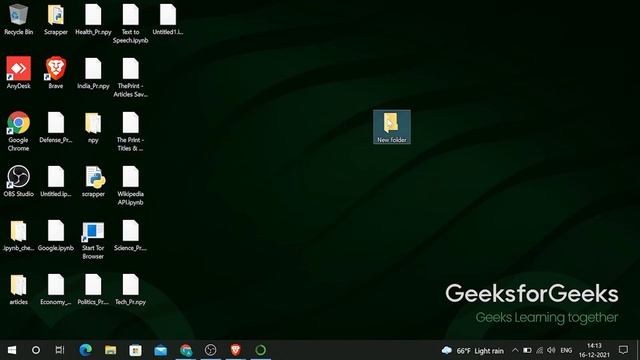
Task: Select the Politics_Pr file icon
Action: click(x=93, y=289)
